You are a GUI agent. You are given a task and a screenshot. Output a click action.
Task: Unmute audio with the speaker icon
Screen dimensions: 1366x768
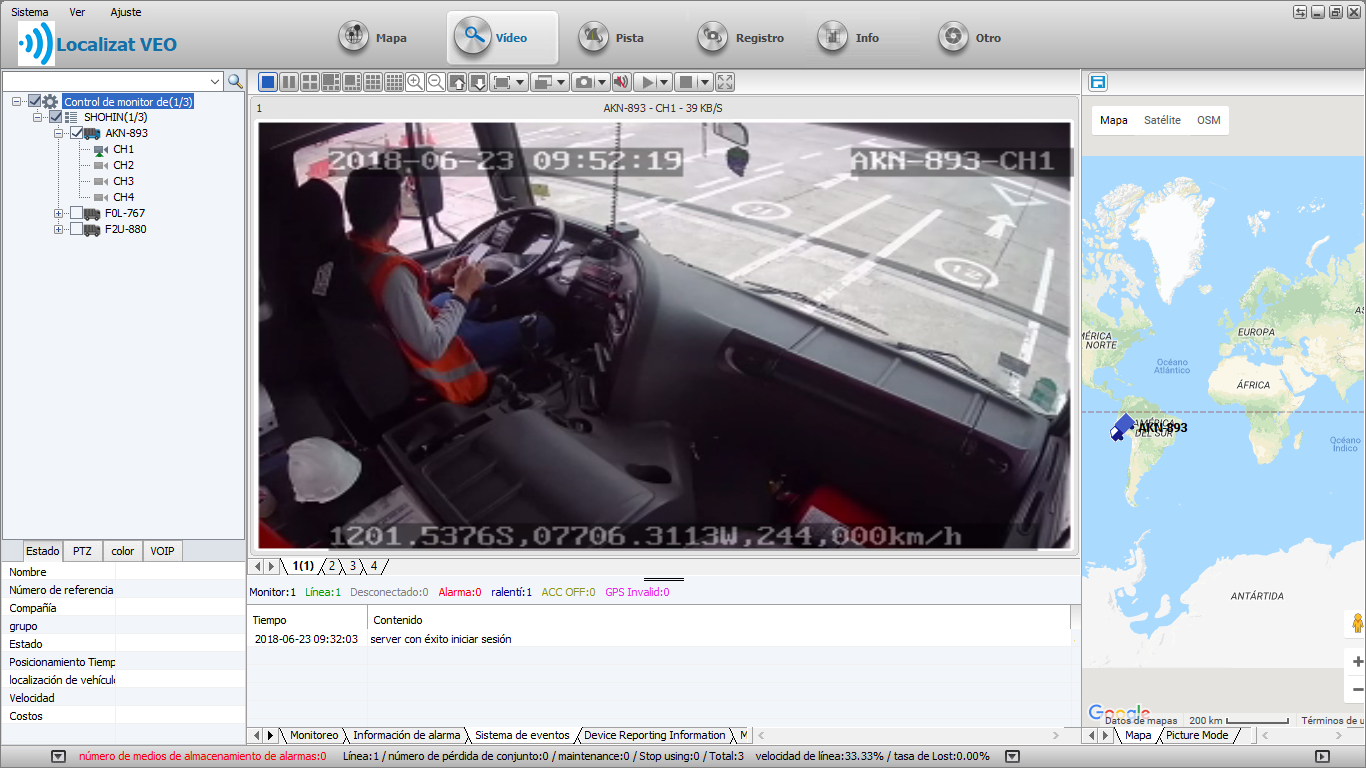(621, 82)
